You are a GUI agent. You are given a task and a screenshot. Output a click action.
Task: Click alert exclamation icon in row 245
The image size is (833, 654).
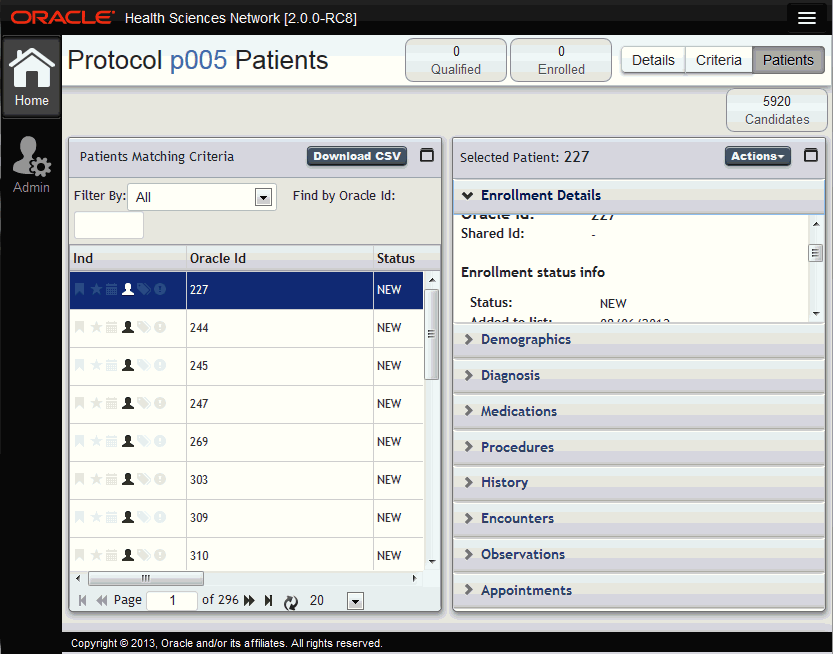pos(160,366)
